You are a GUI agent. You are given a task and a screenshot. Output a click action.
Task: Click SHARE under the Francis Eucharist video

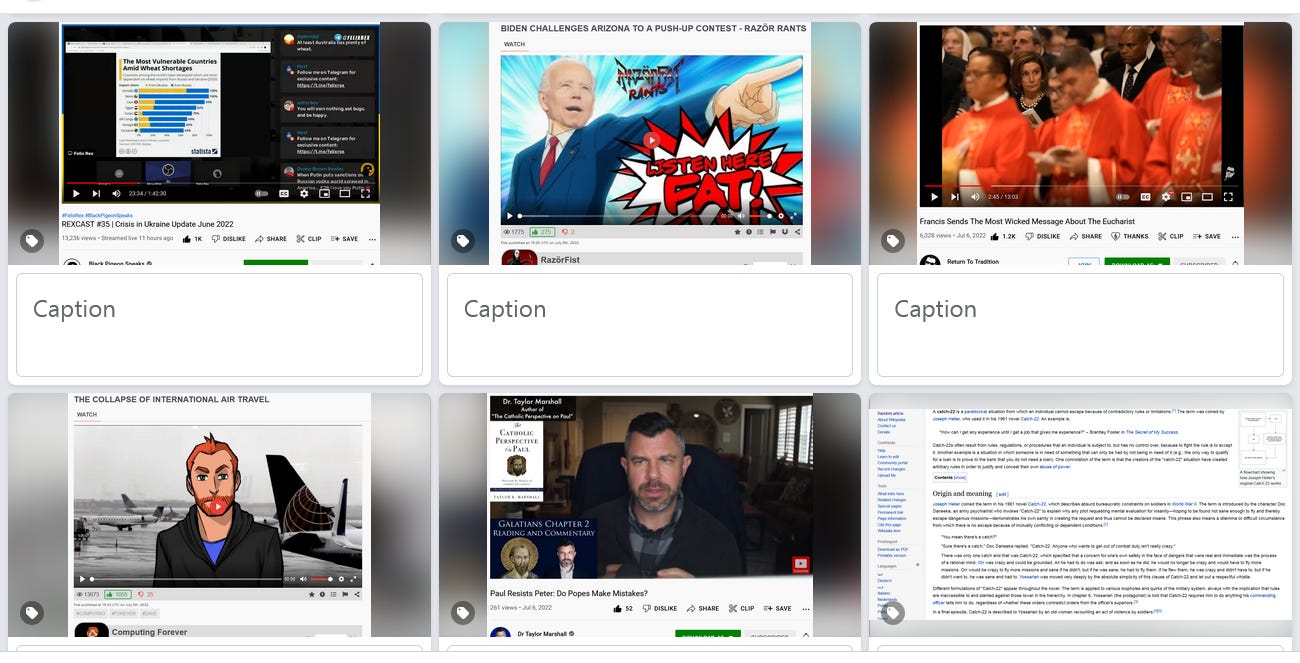click(x=1085, y=237)
